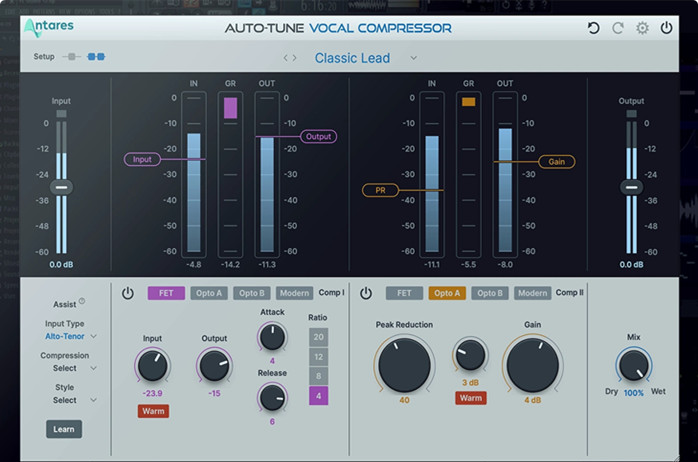Select single compressor setup icon
698x462 pixels.
pyautogui.click(x=72, y=57)
